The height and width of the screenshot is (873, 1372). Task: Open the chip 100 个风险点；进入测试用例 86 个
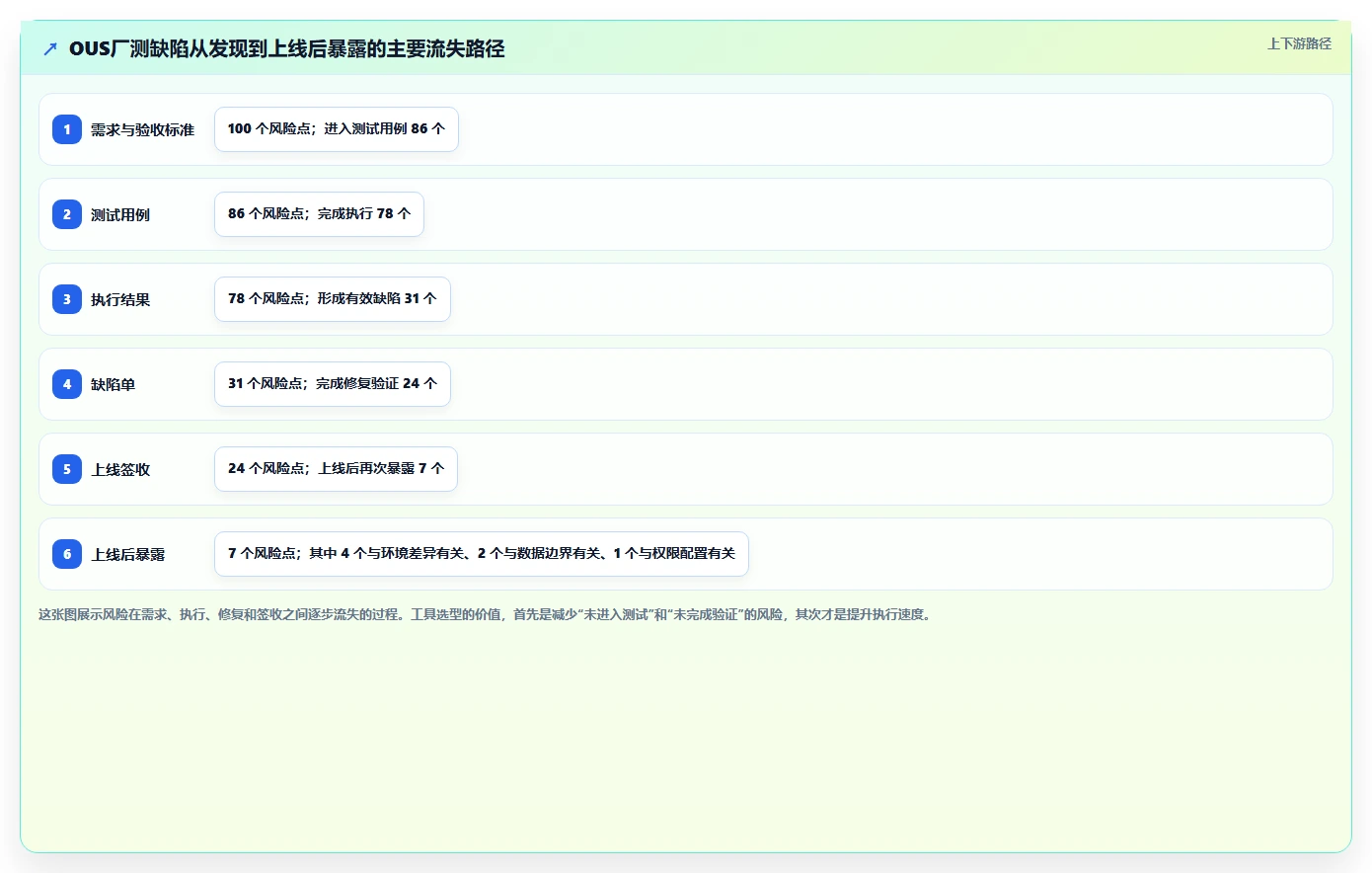337,129
